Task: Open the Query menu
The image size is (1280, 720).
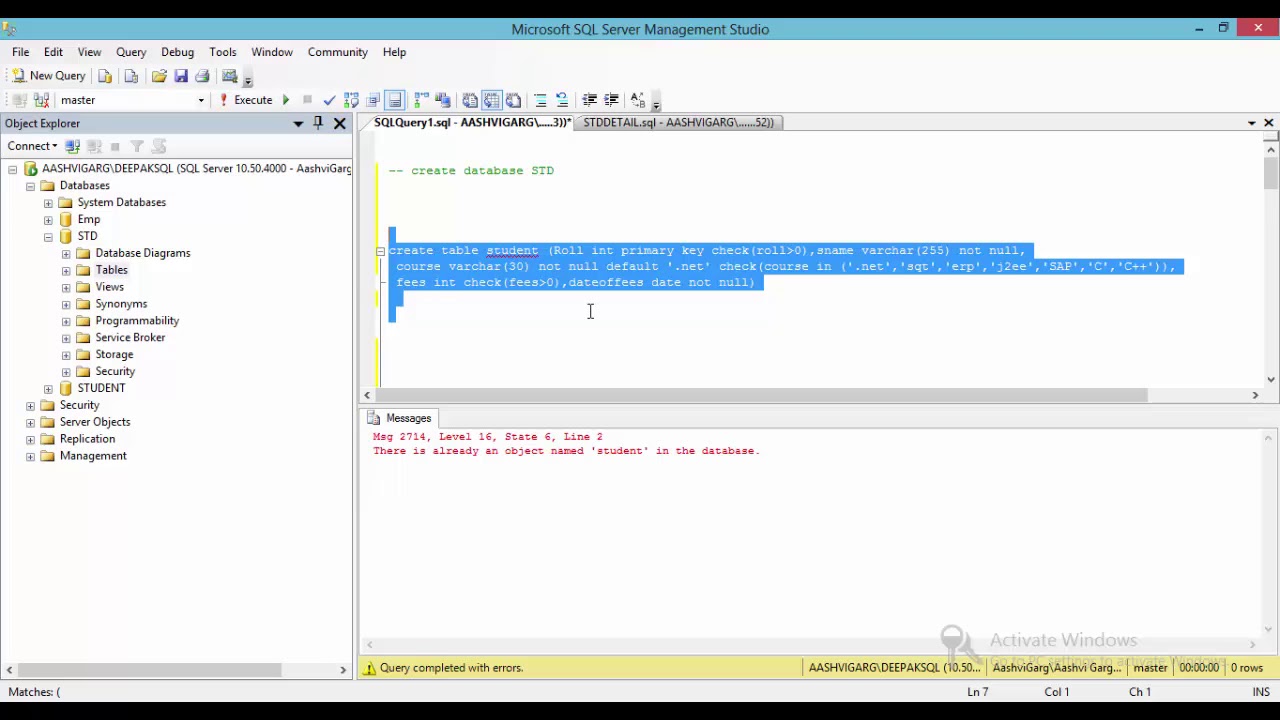Action: pyautogui.click(x=131, y=52)
